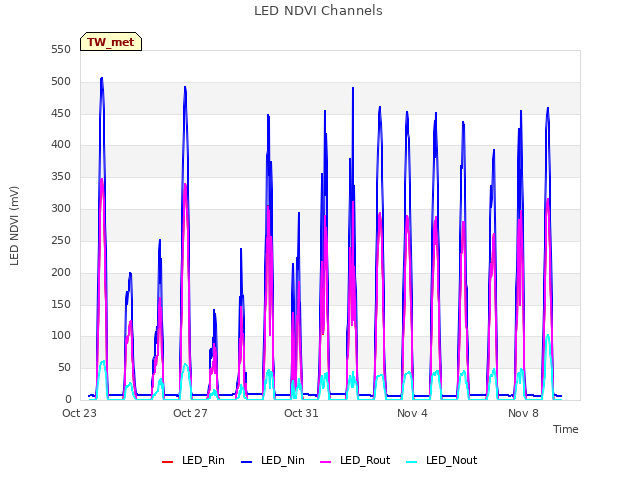Viewport: 640px width, 480px height.
Task: Click the 350 y-axis tick label
Action: click(x=61, y=176)
